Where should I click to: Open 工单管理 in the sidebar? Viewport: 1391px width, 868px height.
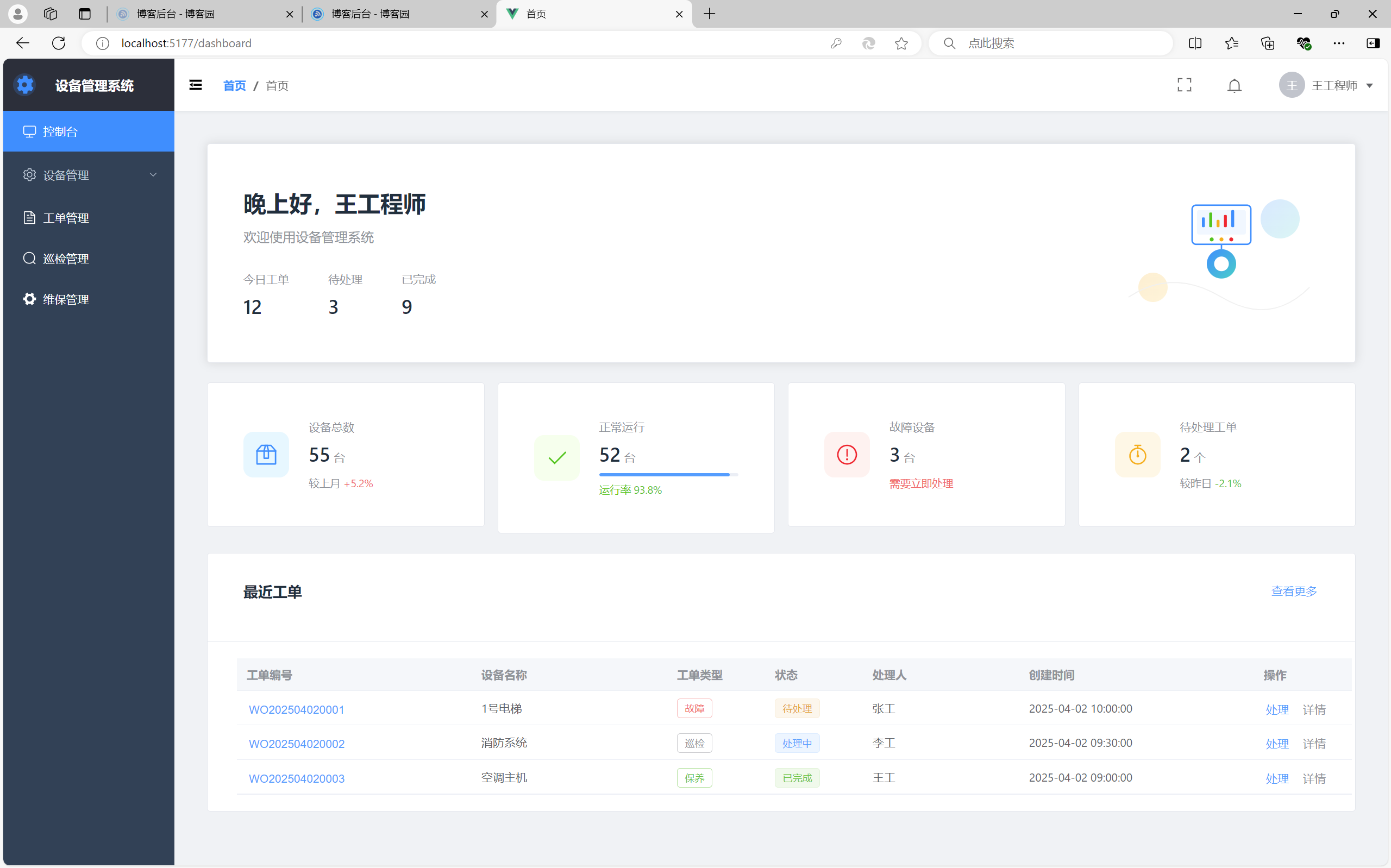(x=66, y=218)
